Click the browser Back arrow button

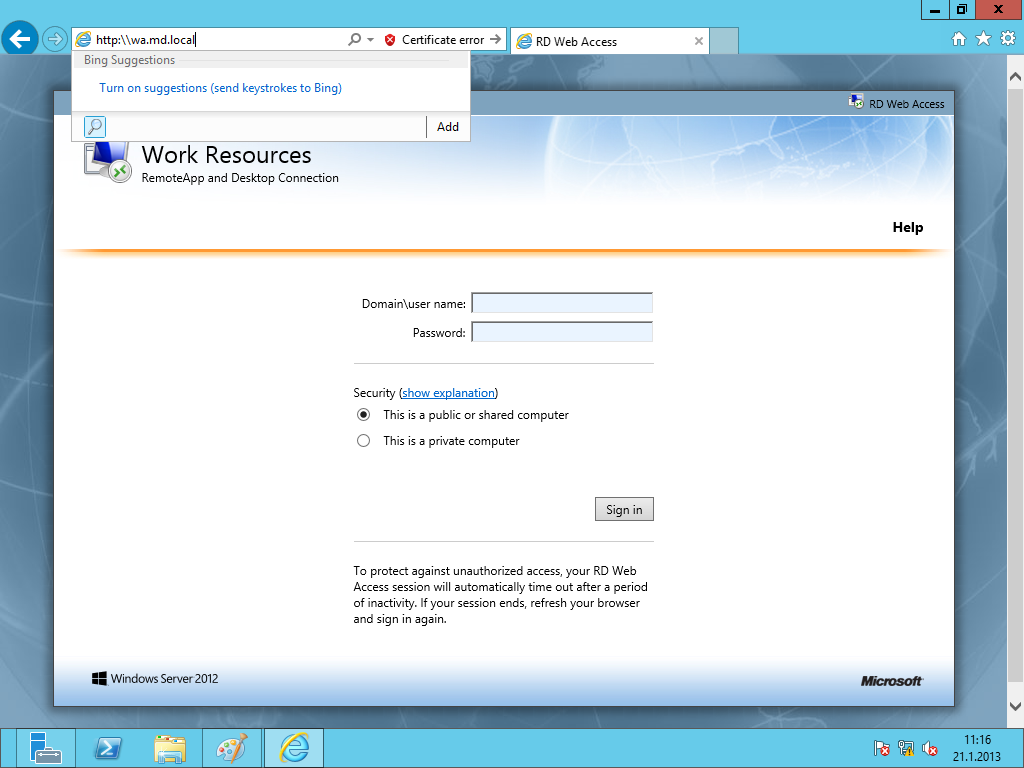coord(20,39)
